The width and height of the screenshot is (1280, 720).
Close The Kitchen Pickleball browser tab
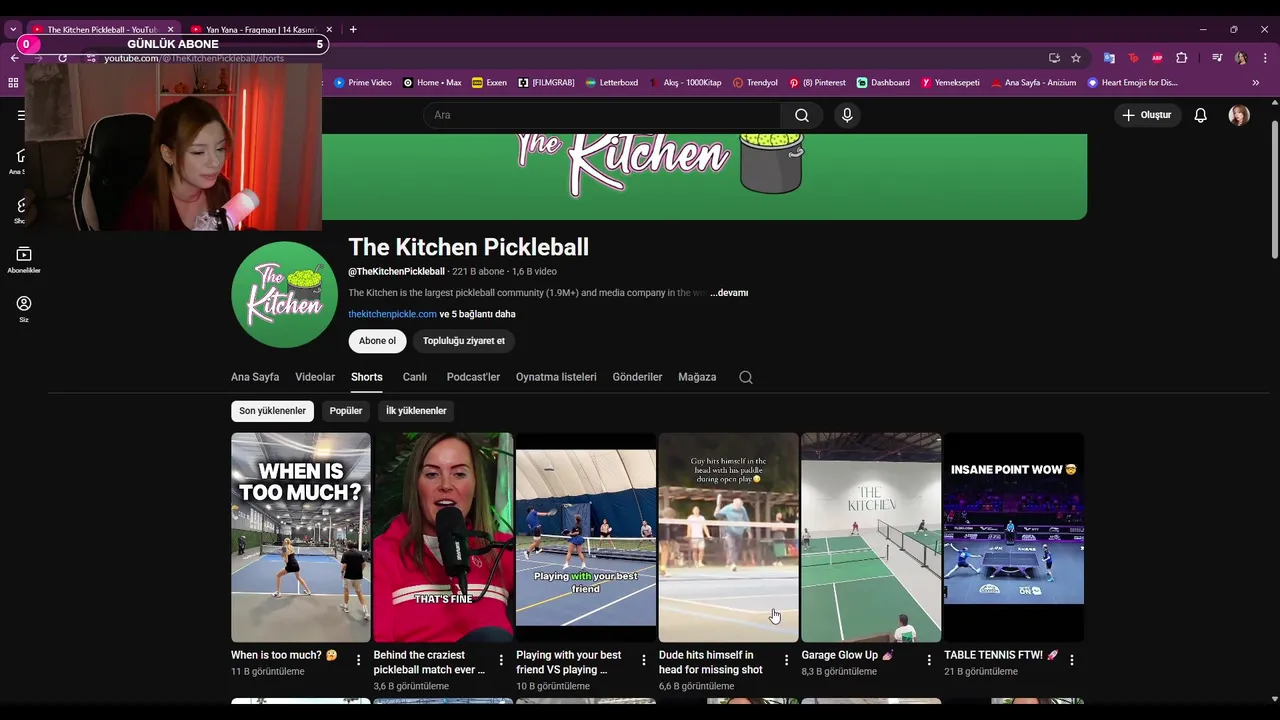point(170,30)
